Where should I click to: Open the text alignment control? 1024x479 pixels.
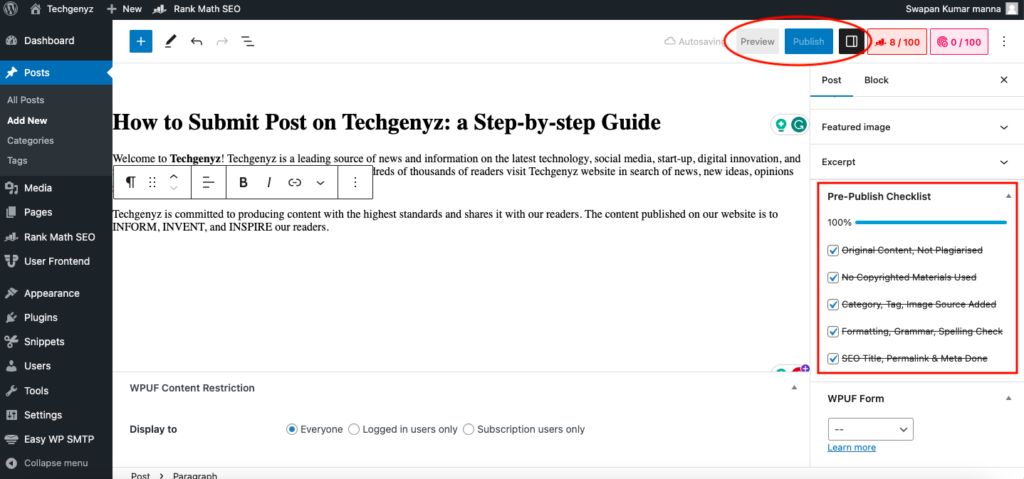pos(208,182)
